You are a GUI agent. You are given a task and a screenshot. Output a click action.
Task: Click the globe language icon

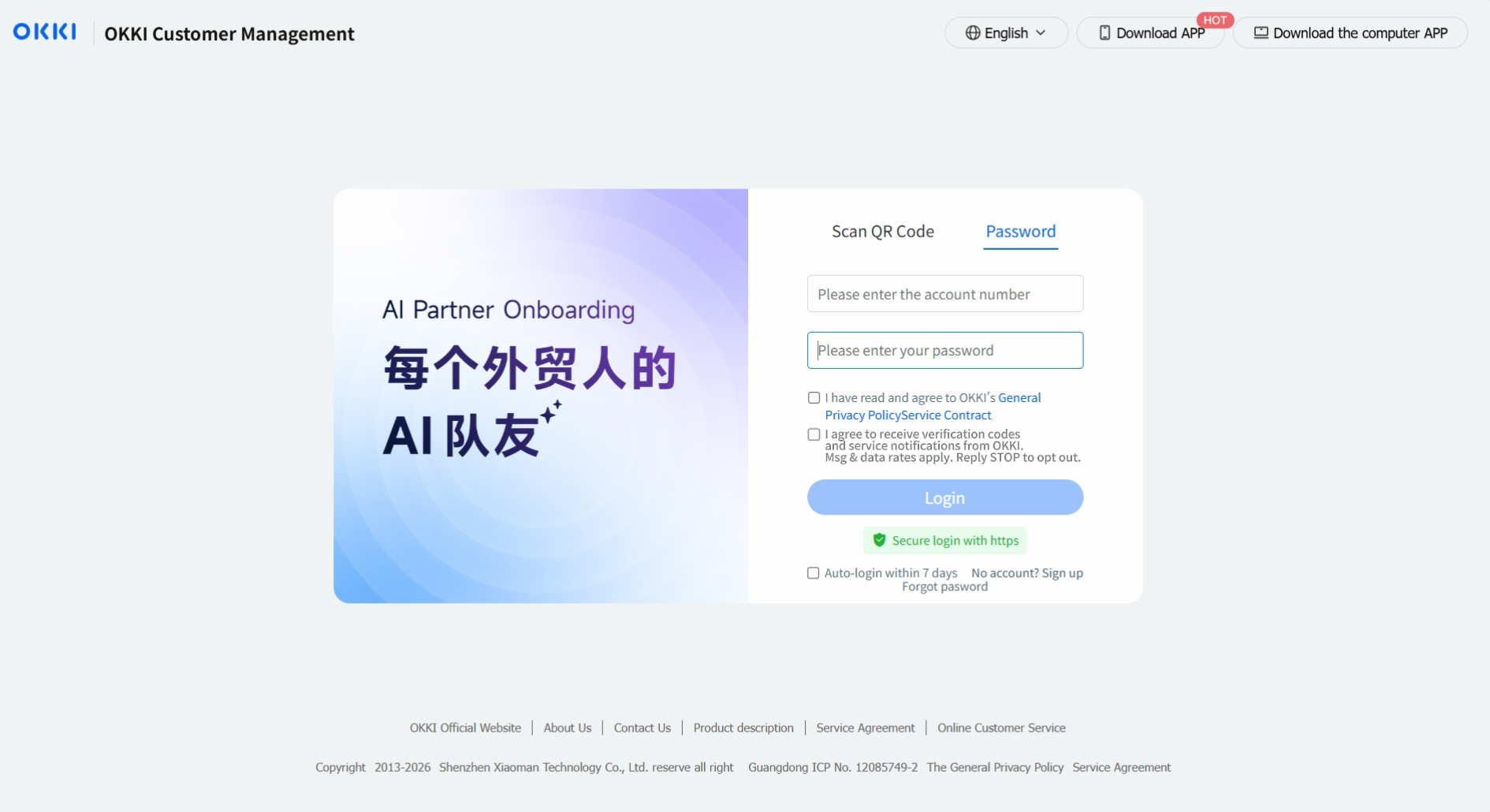(973, 33)
